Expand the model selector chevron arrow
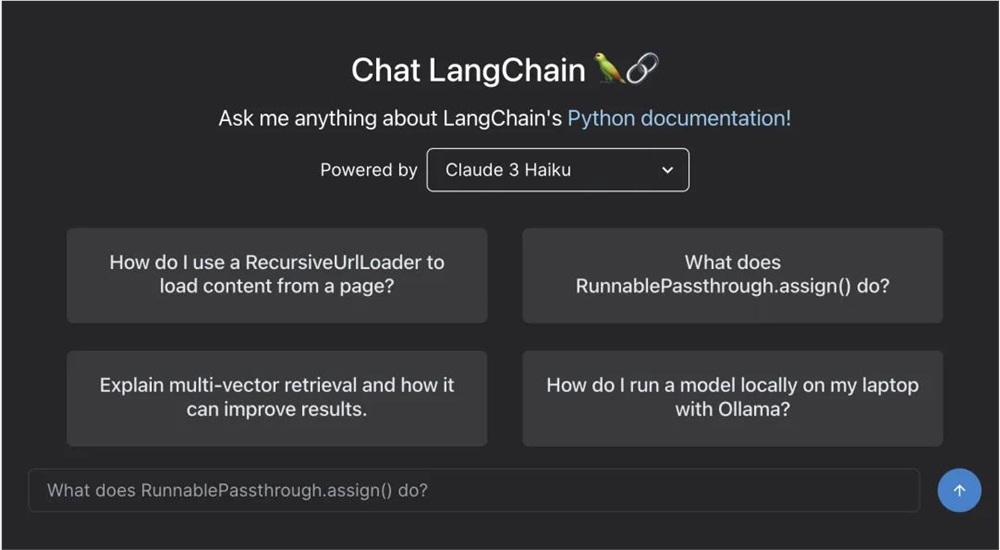This screenshot has height=550, width=1000. tap(668, 170)
